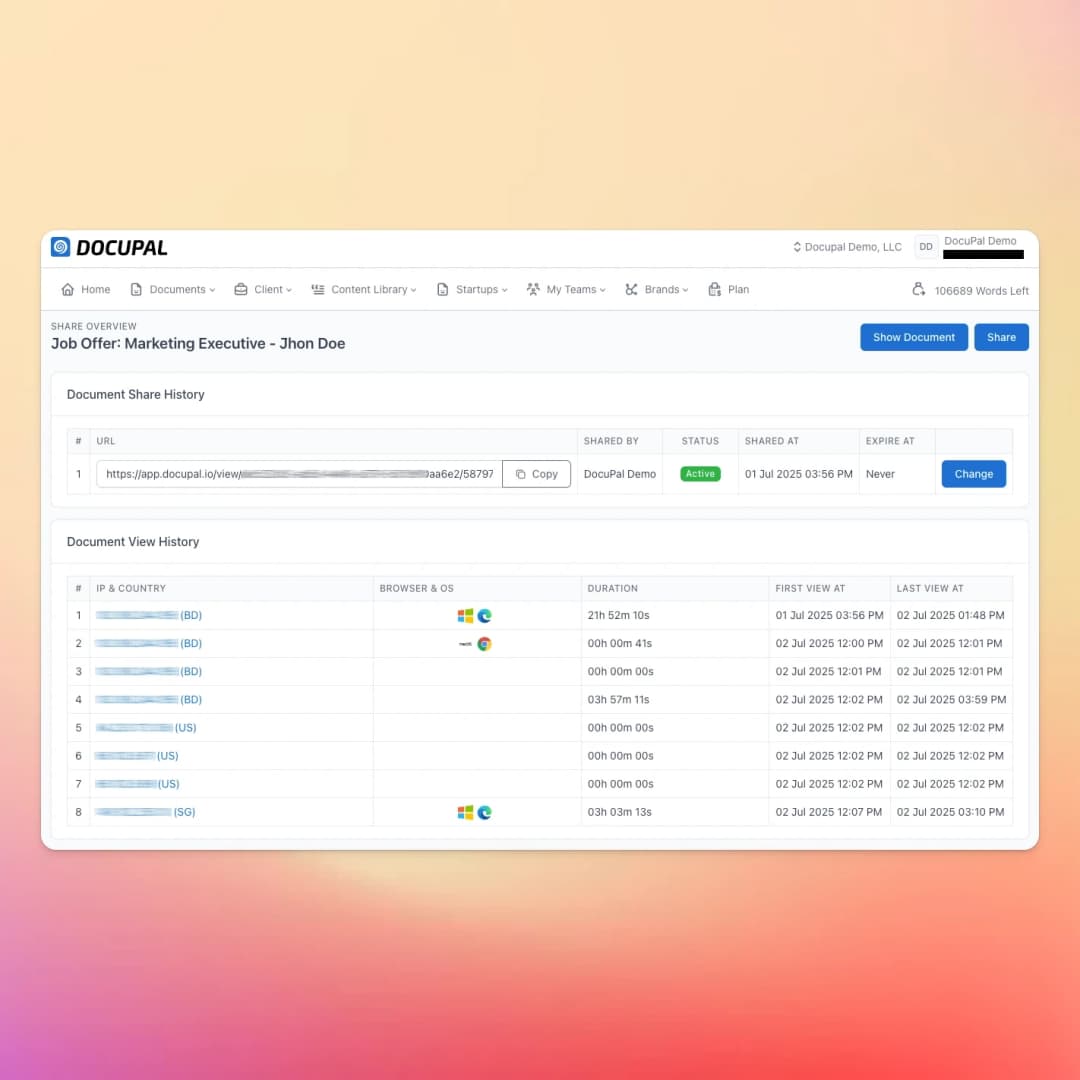Viewport: 1080px width, 1080px height.
Task: Click the Content Library list icon
Action: [317, 289]
